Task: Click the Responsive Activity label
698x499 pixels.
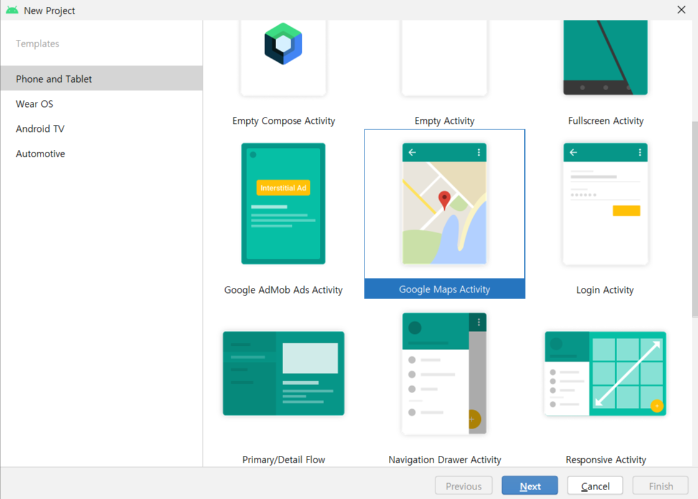Action: pos(605,459)
